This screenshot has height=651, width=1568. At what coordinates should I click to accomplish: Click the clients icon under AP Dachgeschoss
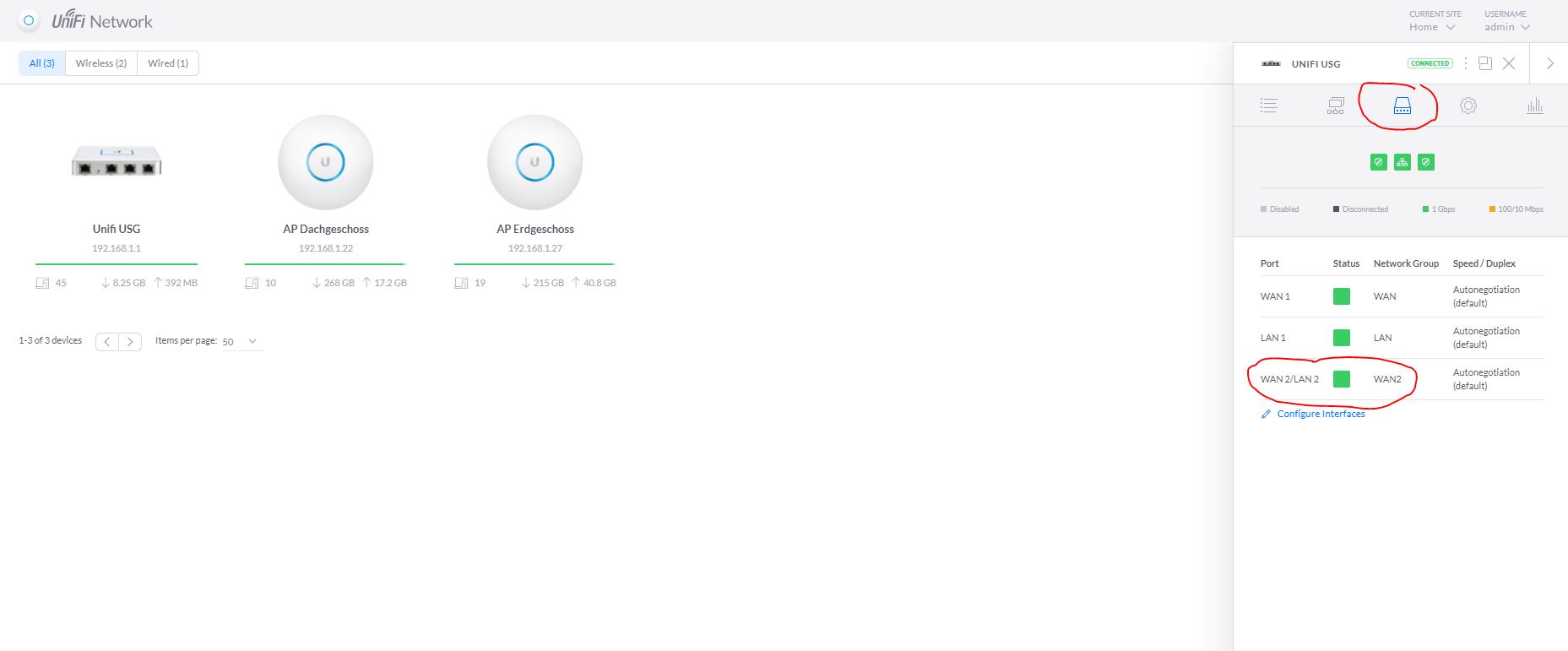(252, 283)
